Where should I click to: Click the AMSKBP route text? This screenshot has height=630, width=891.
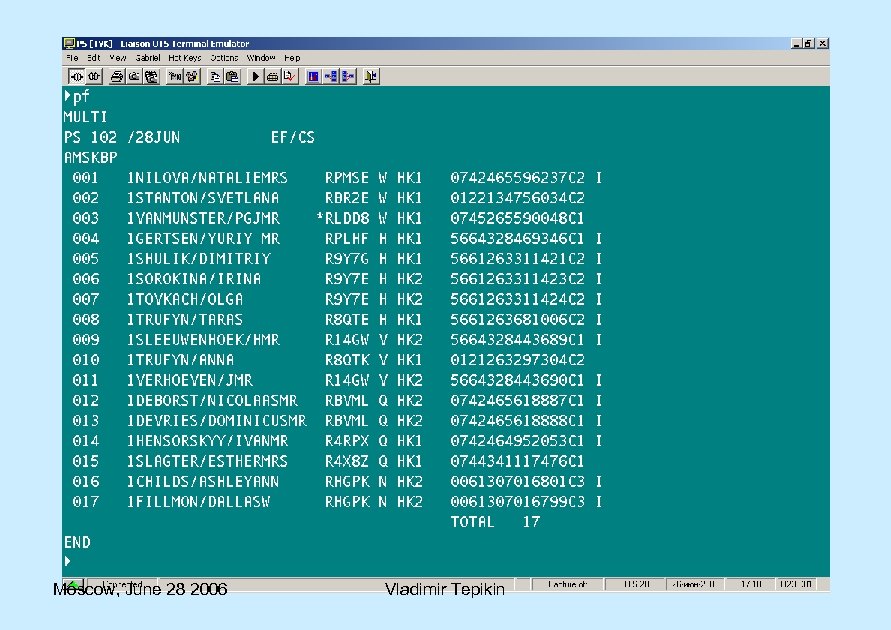90,158
